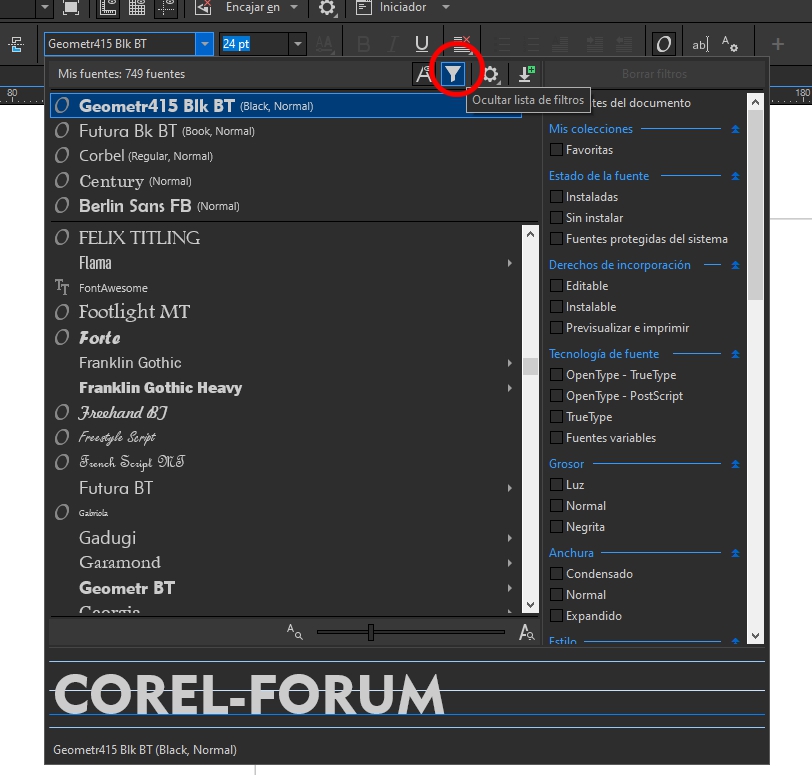Image resolution: width=812 pixels, height=775 pixels.
Task: Click the object align icon left of font box
Action: click(16, 45)
